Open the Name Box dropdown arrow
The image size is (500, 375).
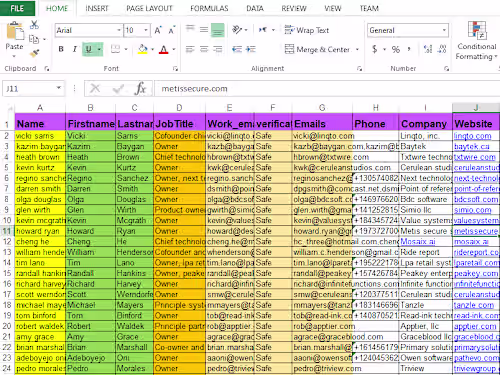coord(58,88)
